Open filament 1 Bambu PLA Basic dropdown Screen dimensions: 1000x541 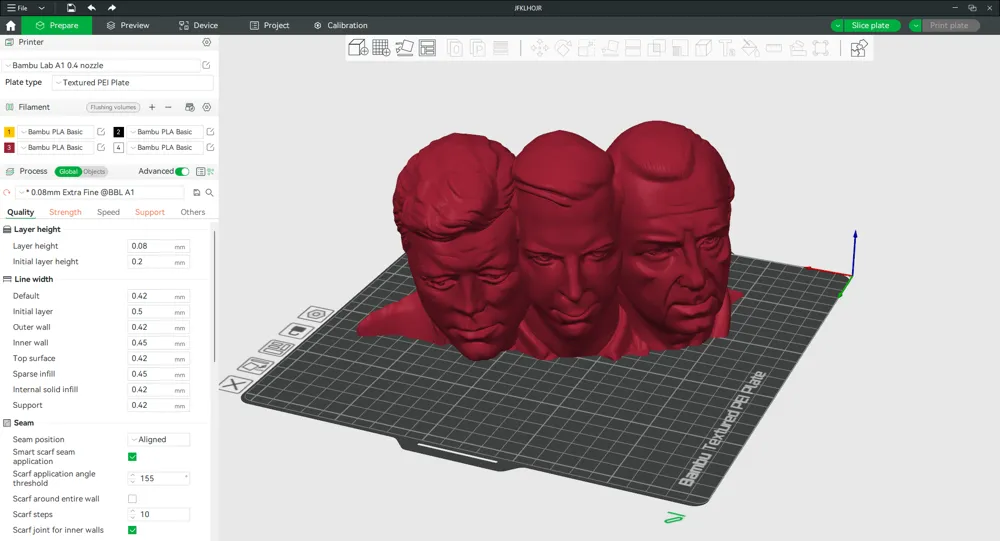pyautogui.click(x=55, y=131)
